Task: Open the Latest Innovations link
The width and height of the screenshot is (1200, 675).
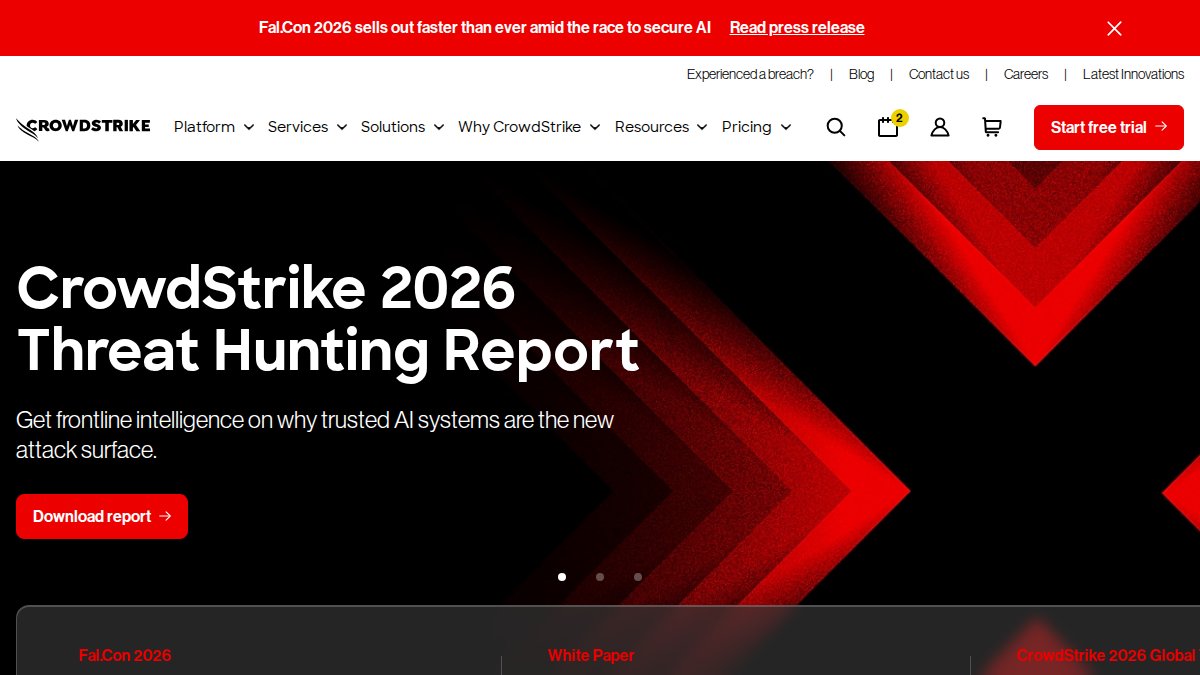Action: 1133,74
